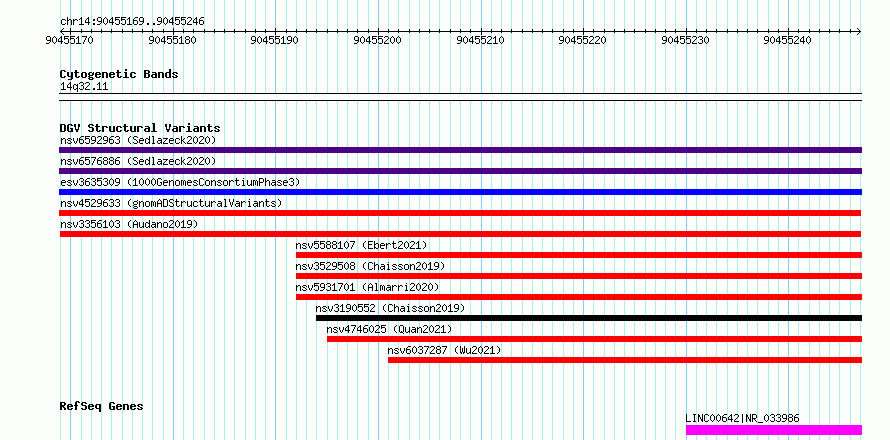The width and height of the screenshot is (890, 440).
Task: Click the RefSeq Genes track title
Action: [x=102, y=407]
